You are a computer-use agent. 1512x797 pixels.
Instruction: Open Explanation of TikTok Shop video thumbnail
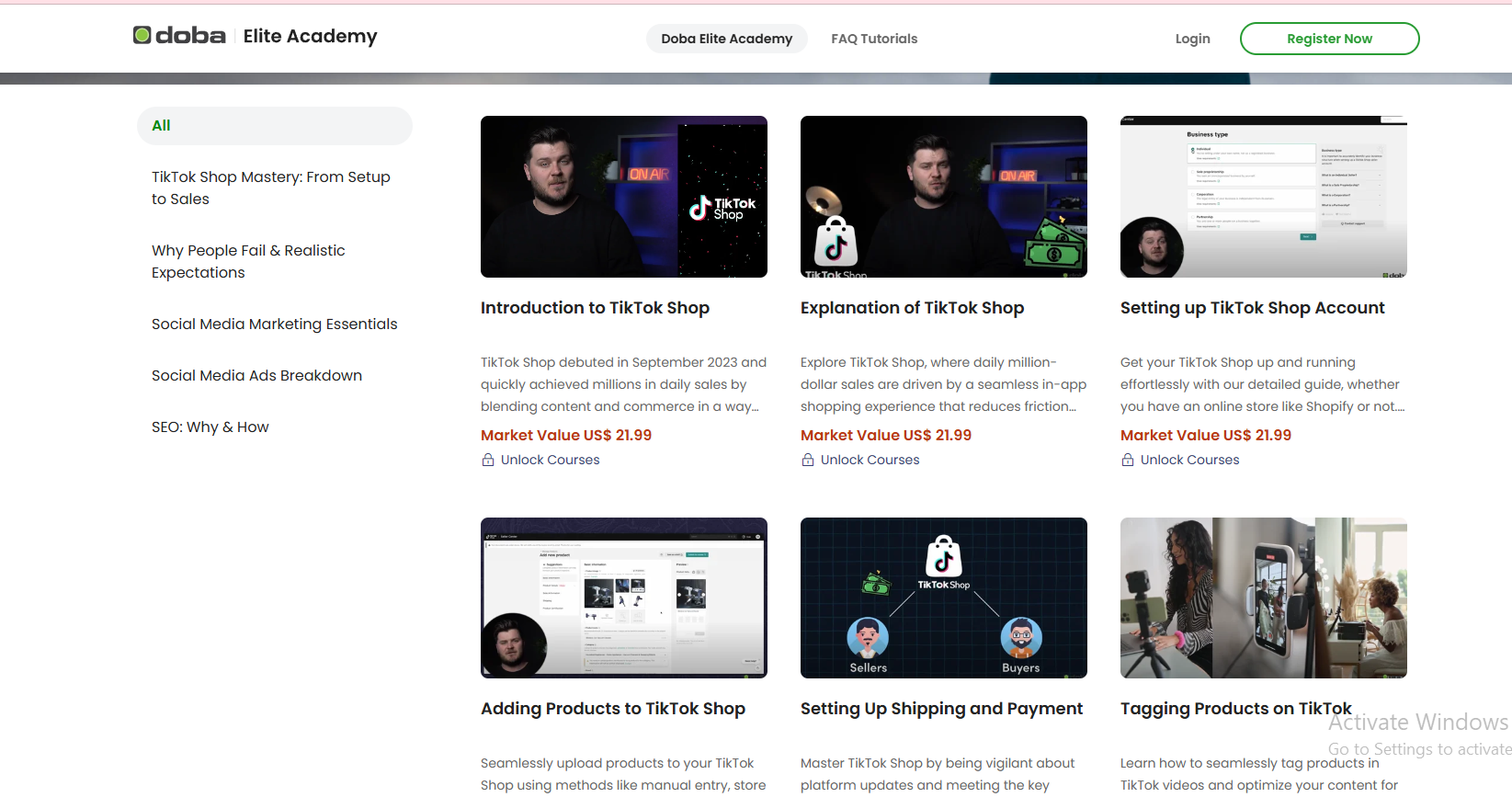tap(944, 197)
